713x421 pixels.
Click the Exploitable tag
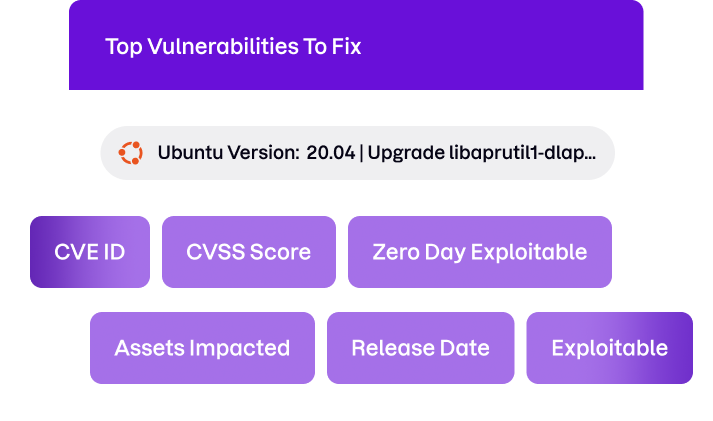pos(609,348)
